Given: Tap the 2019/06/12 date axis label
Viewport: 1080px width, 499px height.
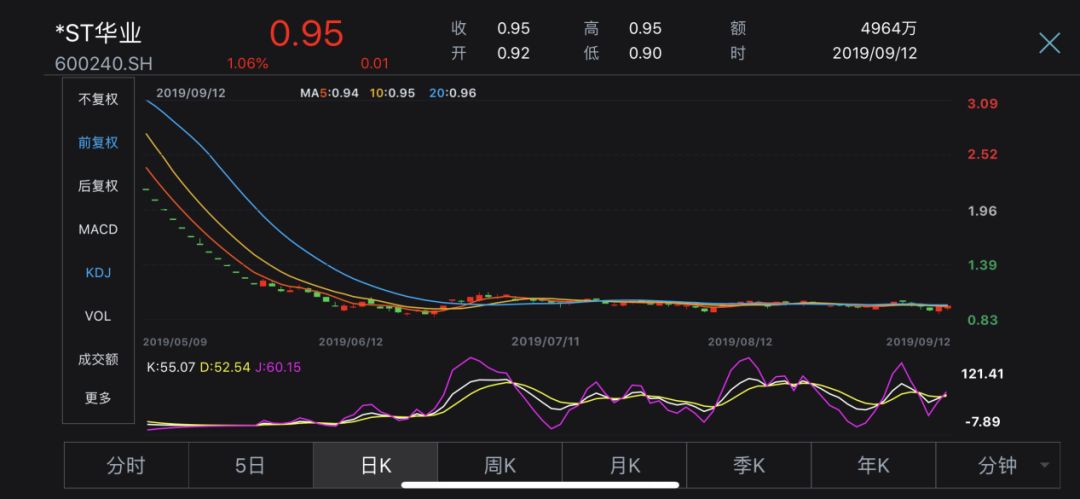Looking at the screenshot, I should tap(351, 341).
